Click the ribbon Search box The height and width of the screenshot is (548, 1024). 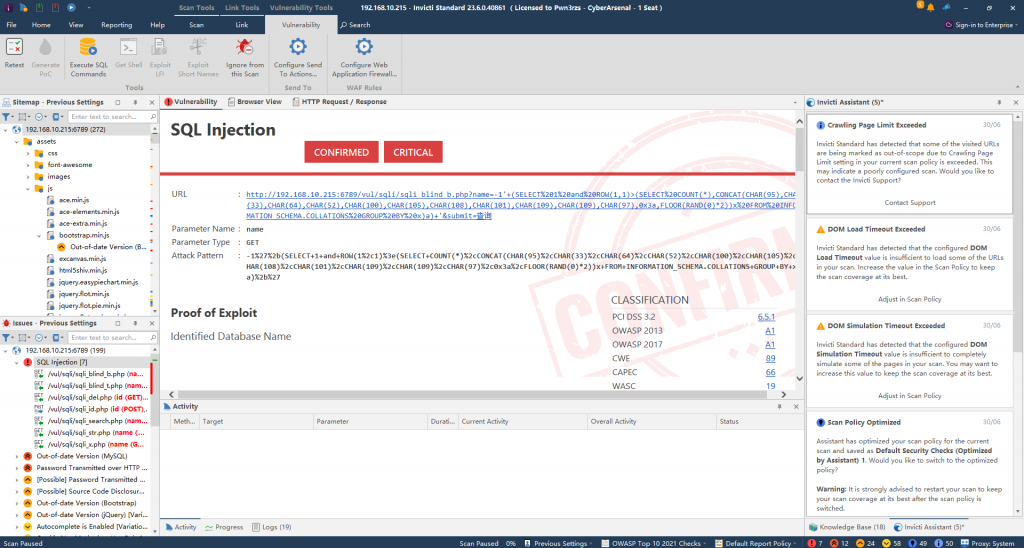pyautogui.click(x=355, y=25)
